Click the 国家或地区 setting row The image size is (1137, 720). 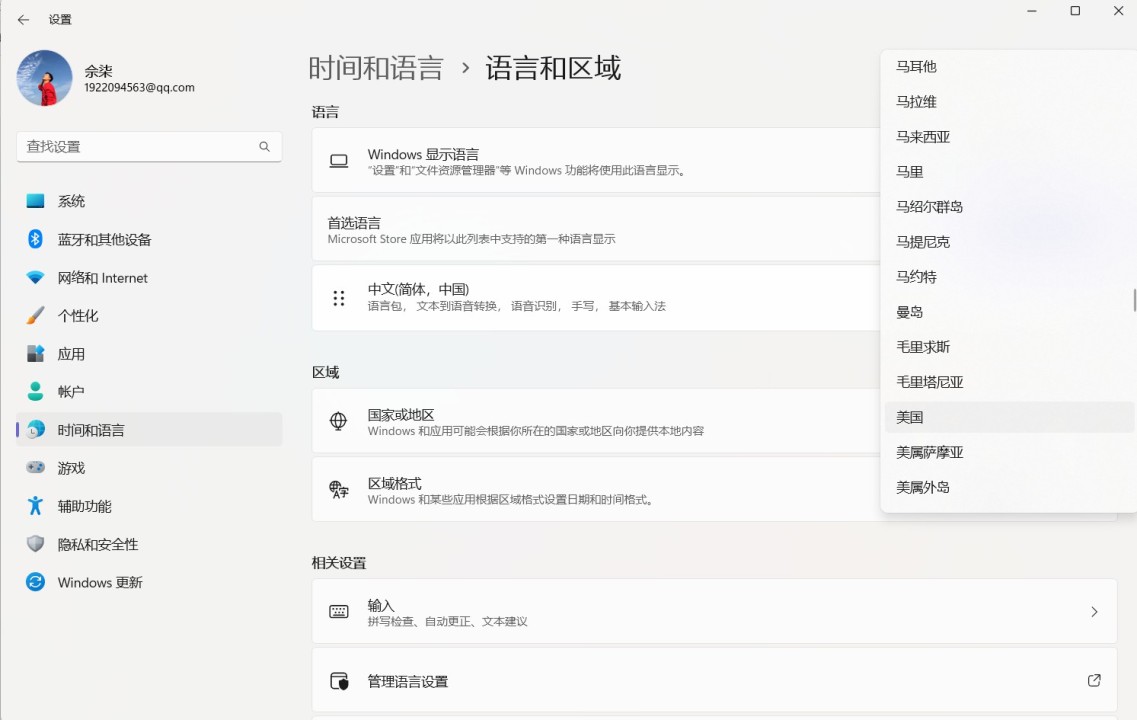tap(596, 421)
